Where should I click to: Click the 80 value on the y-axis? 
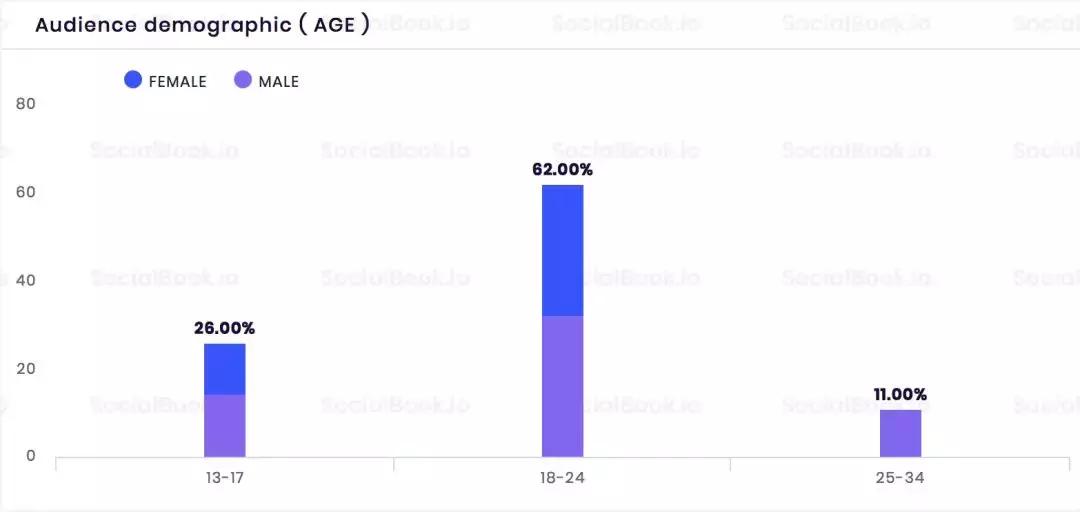click(x=26, y=104)
